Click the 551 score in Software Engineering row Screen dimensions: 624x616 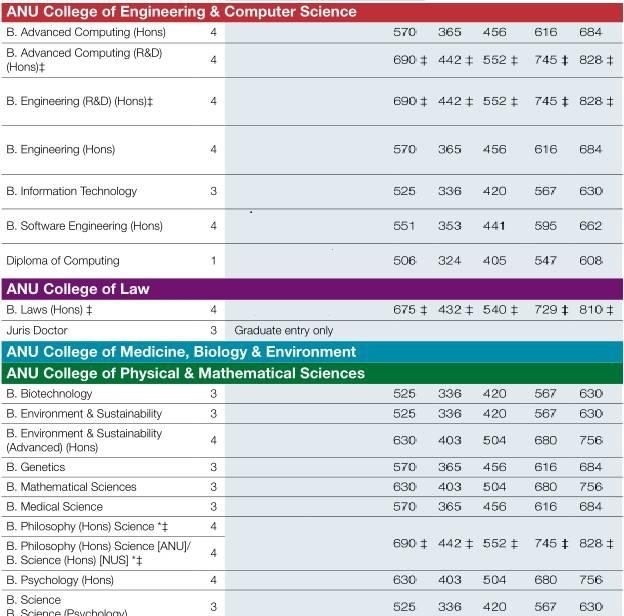pyautogui.click(x=404, y=226)
